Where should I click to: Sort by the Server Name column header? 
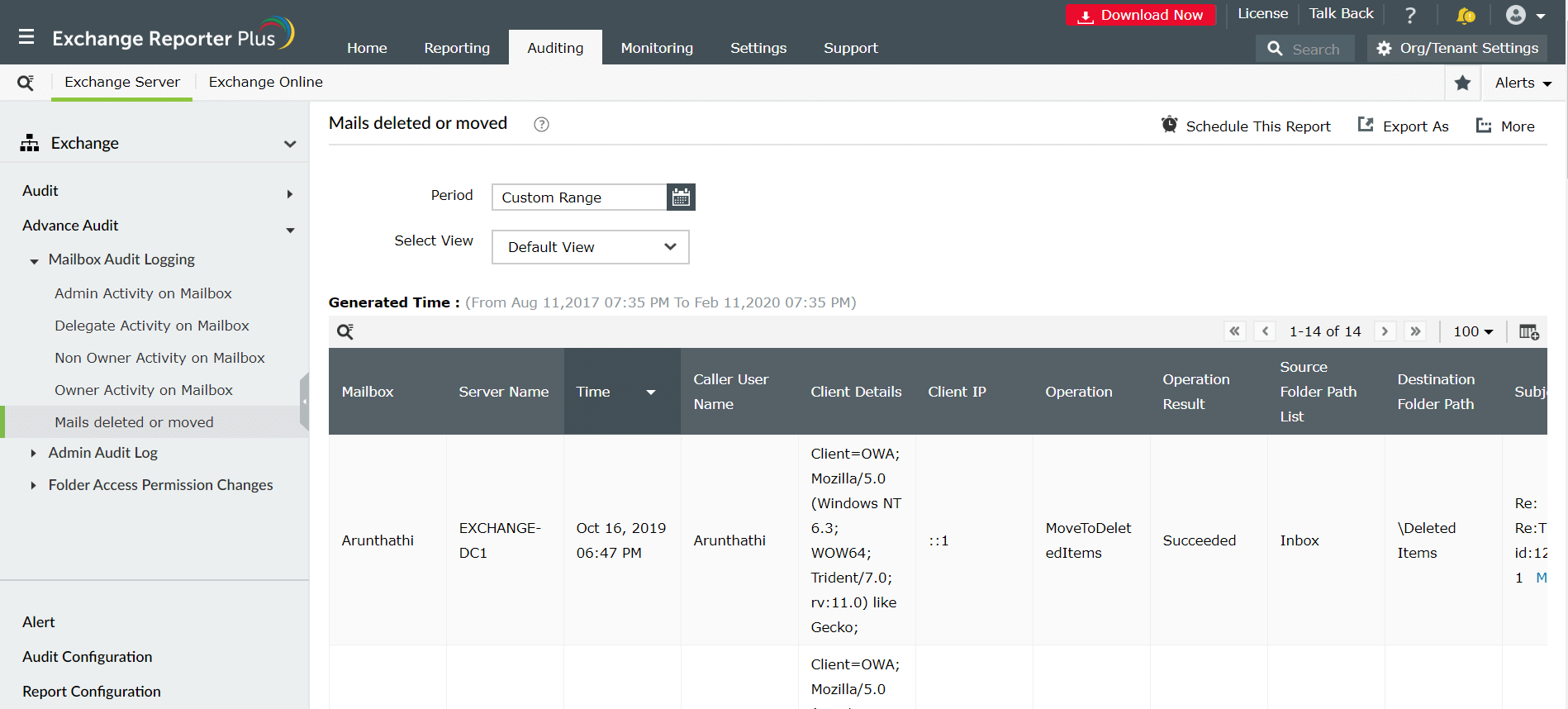point(504,392)
